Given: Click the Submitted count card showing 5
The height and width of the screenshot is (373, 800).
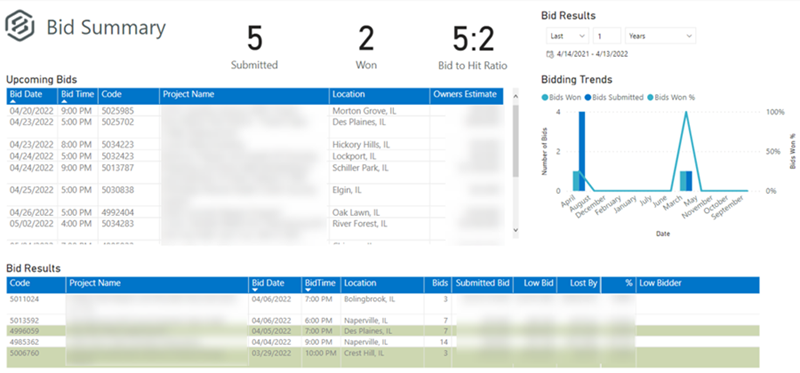Looking at the screenshot, I should [254, 48].
